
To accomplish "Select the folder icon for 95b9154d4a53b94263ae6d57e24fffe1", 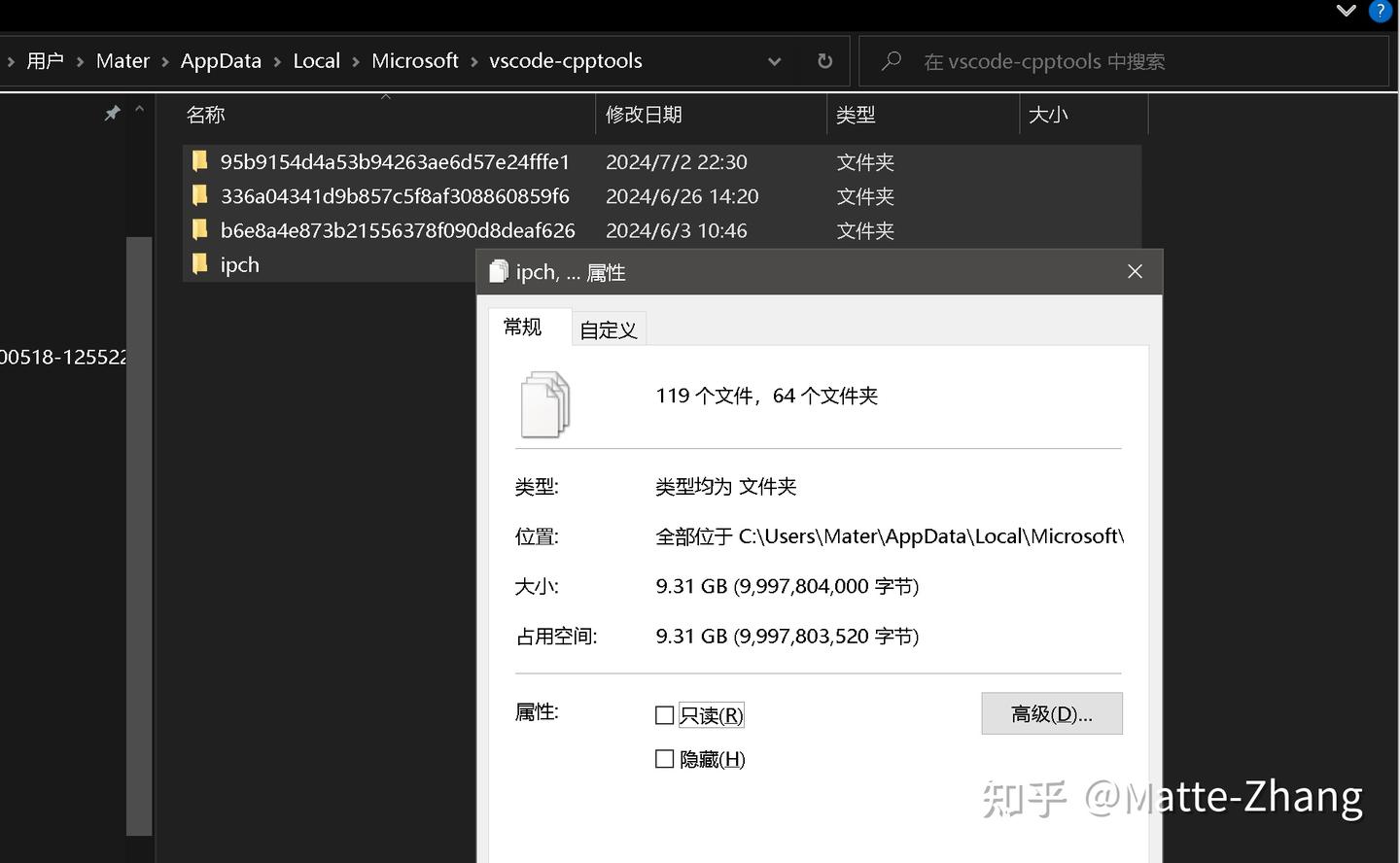I will click(199, 160).
